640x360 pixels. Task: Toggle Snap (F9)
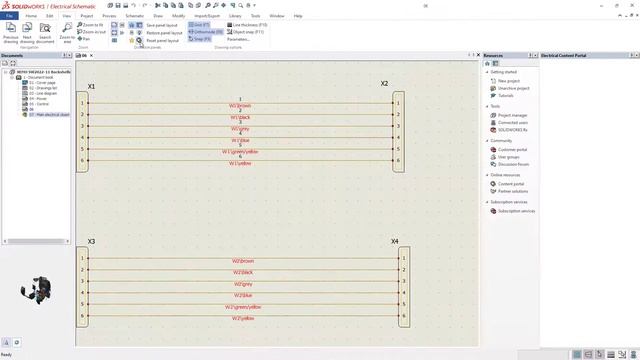200,39
